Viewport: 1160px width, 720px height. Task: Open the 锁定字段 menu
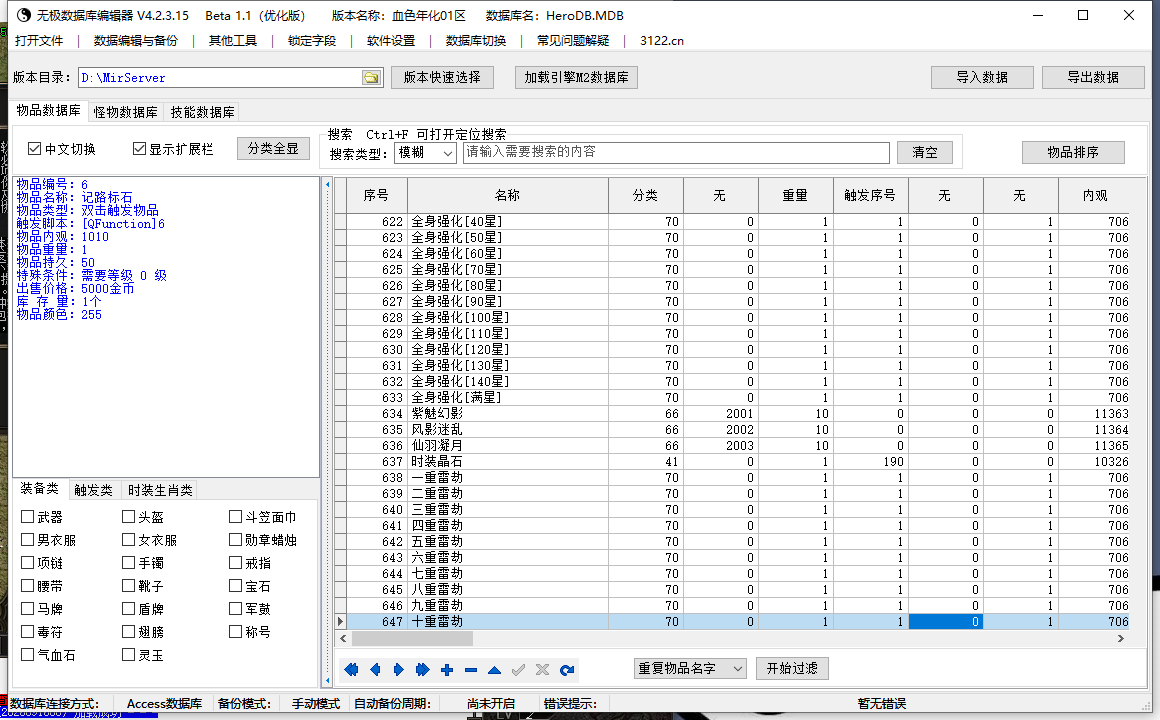tap(311, 41)
